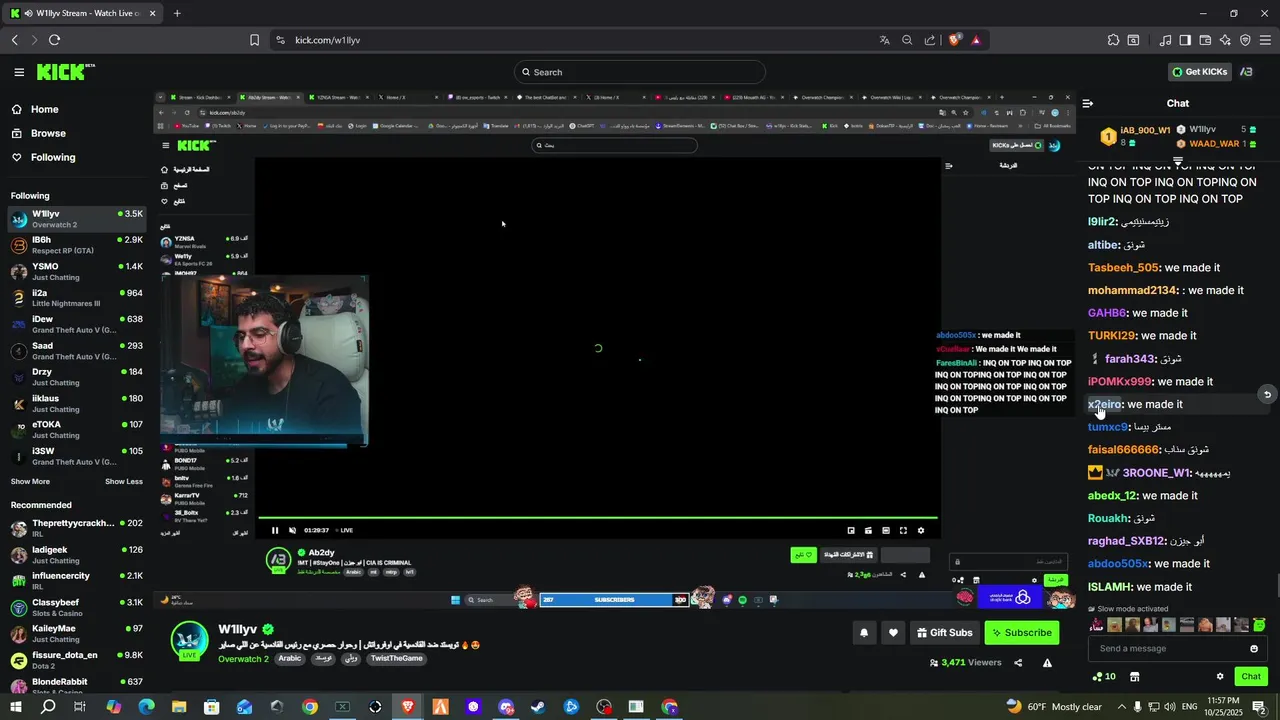Click the Arabic language tag
The width and height of the screenshot is (1280, 720).
(x=290, y=659)
